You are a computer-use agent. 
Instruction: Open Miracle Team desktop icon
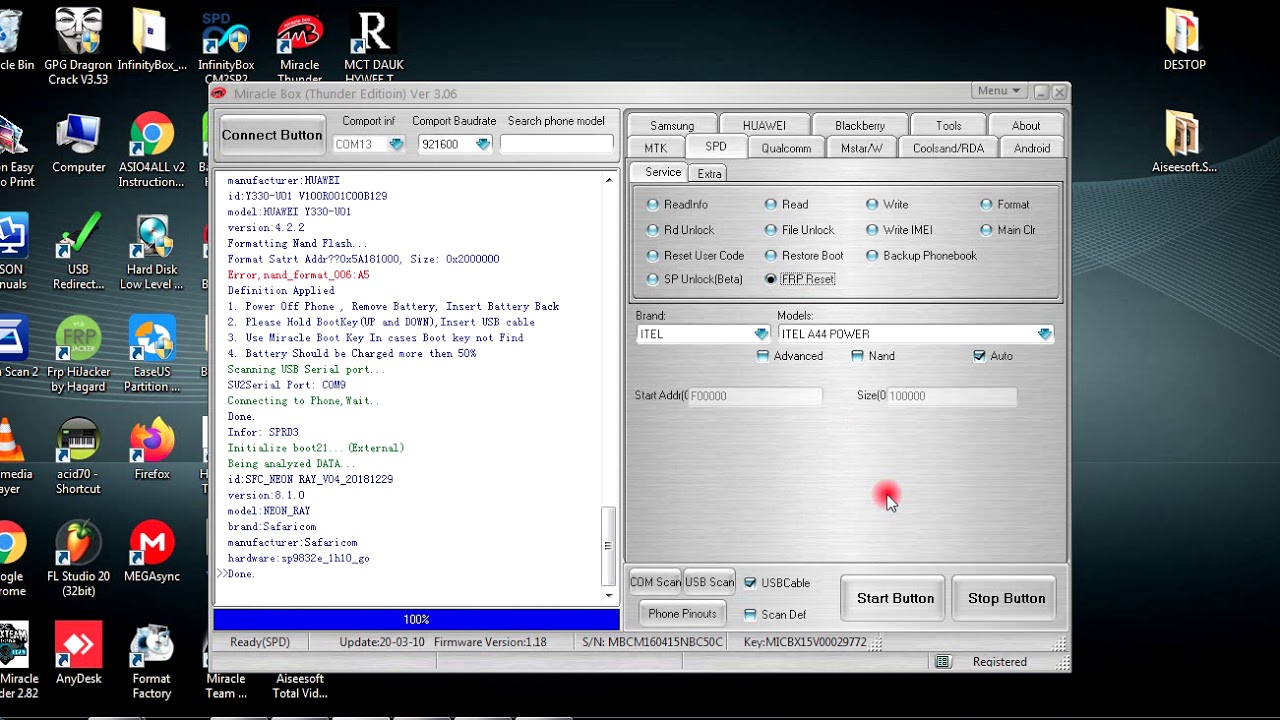[x=226, y=685]
